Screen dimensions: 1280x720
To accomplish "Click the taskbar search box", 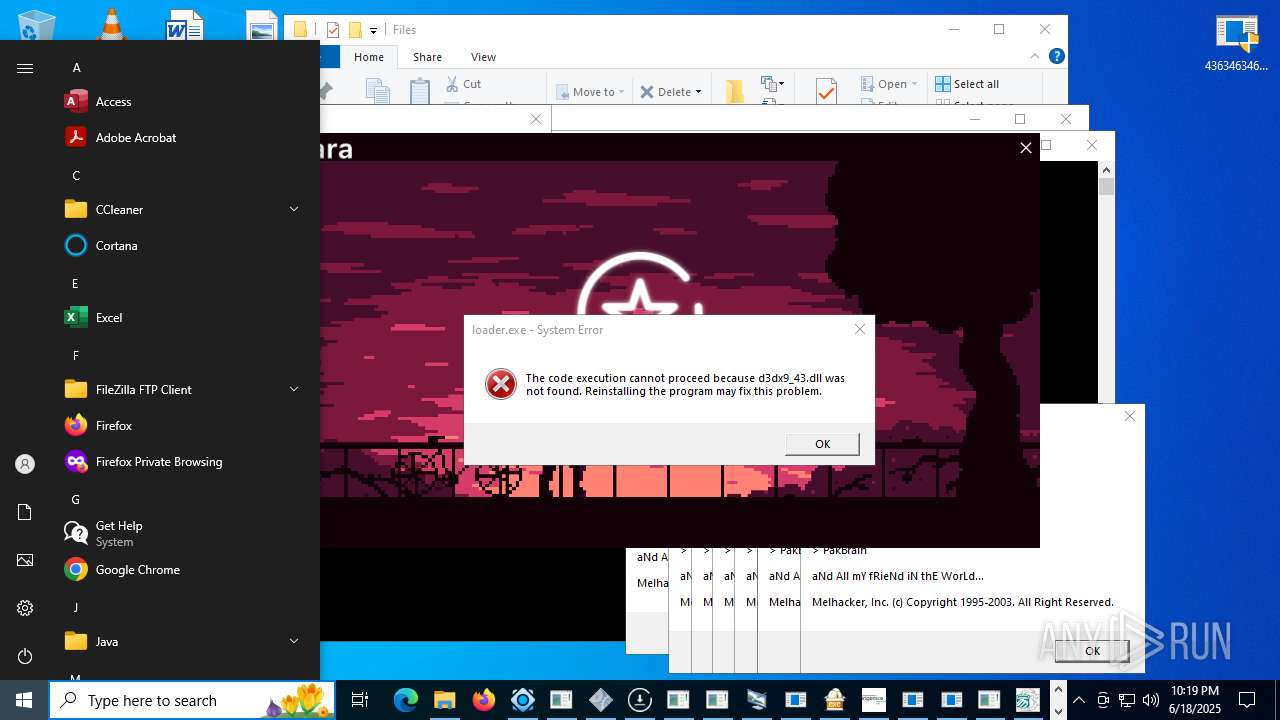I will (x=192, y=700).
